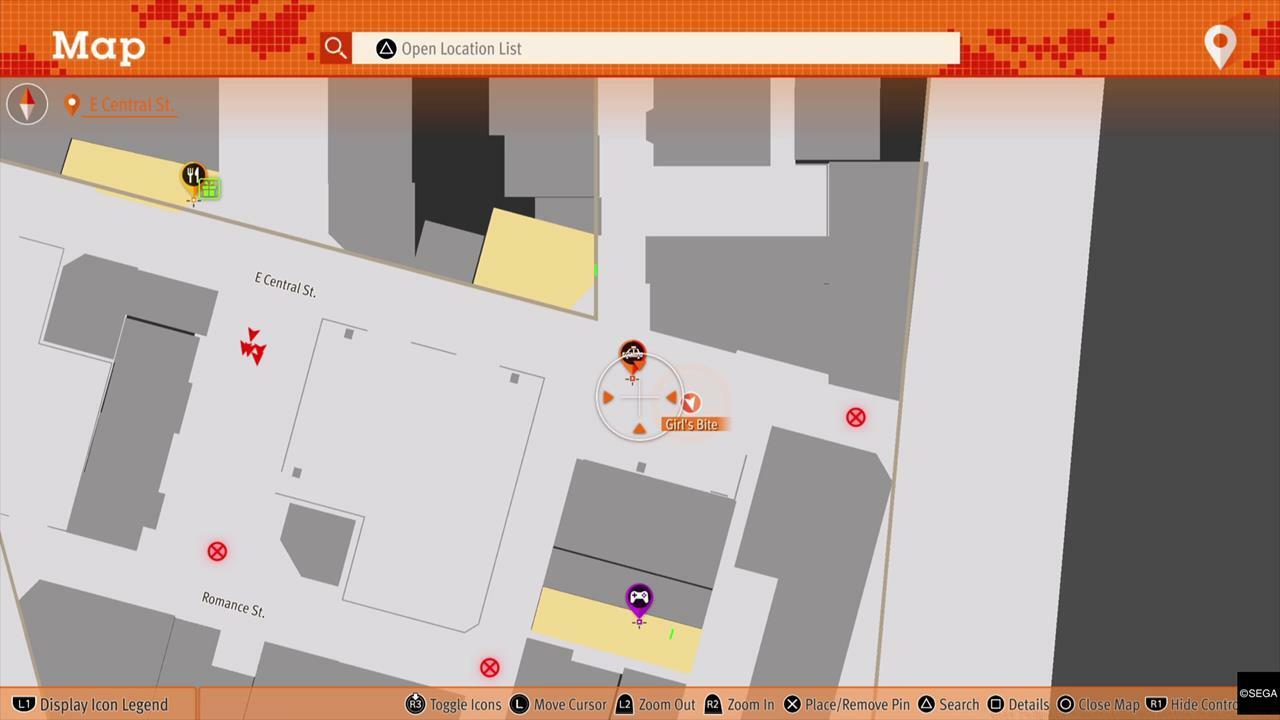The image size is (1280, 720).
Task: Click the Zoom Out control
Action: [655, 704]
